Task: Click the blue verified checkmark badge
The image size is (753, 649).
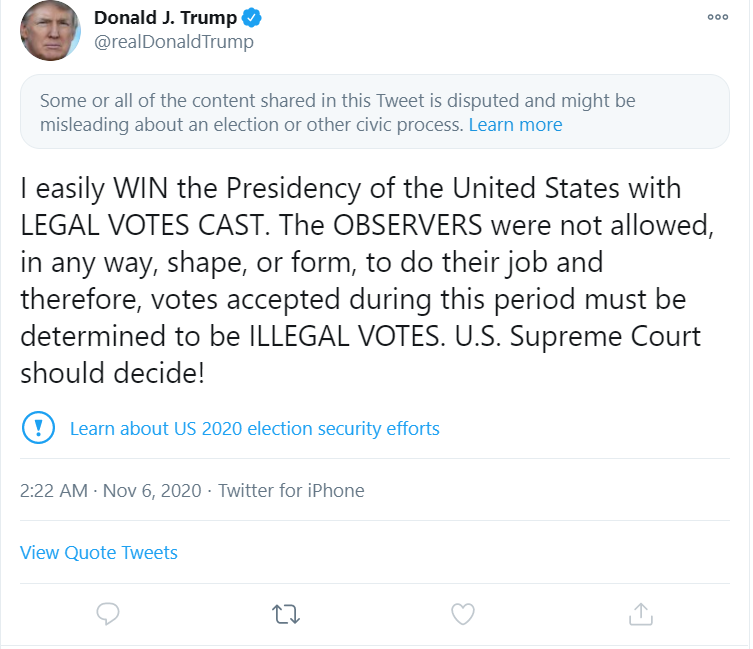Action: [251, 18]
